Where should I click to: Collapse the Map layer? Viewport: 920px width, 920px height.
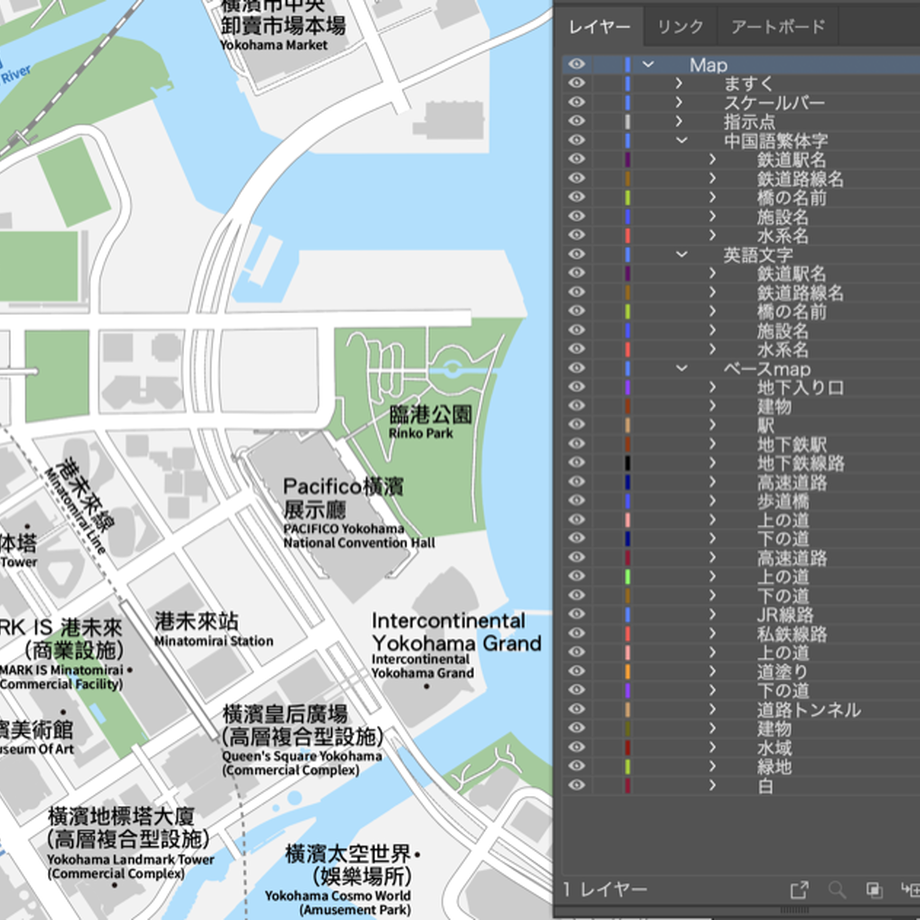tap(648, 64)
